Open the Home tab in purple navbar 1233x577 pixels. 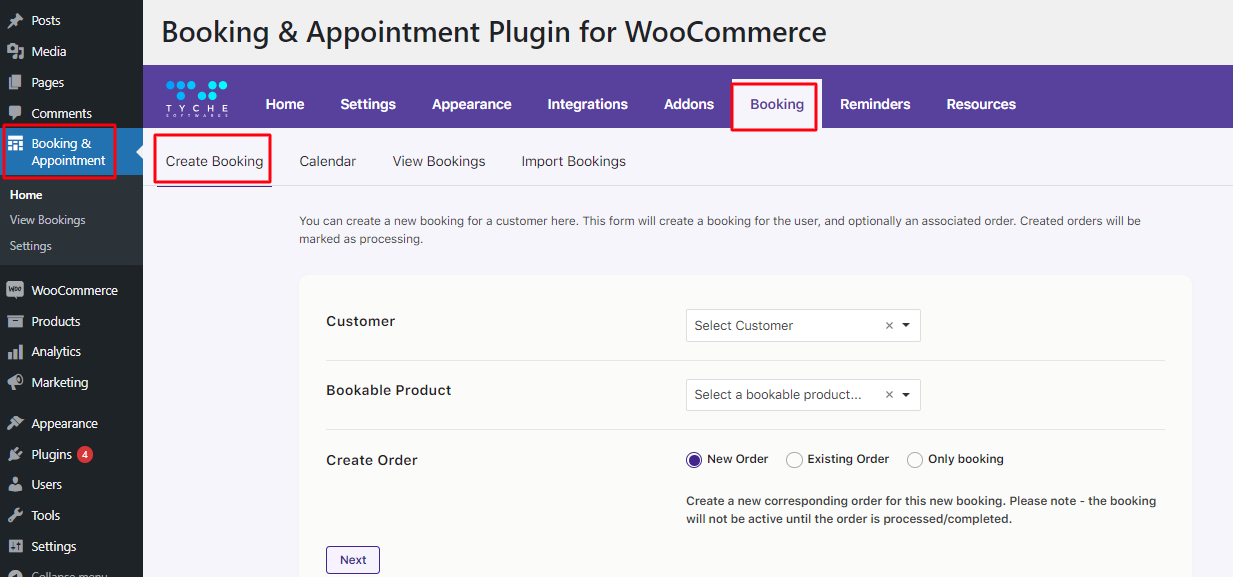pos(285,104)
